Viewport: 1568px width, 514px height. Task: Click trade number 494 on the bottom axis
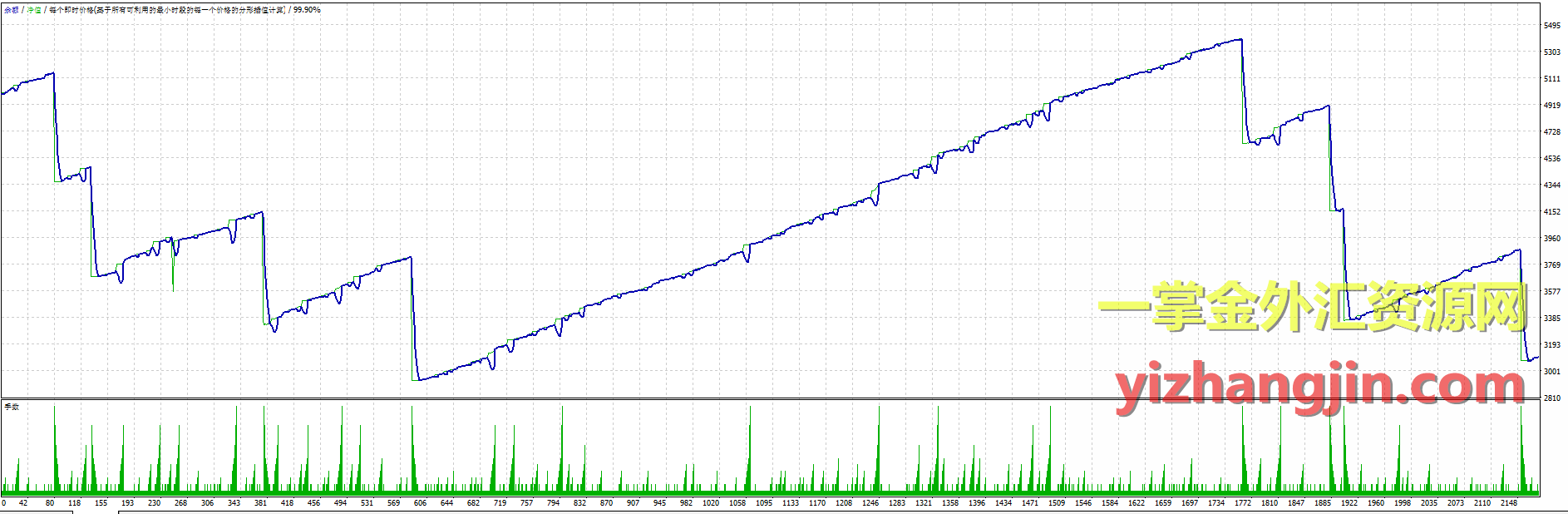(x=340, y=503)
